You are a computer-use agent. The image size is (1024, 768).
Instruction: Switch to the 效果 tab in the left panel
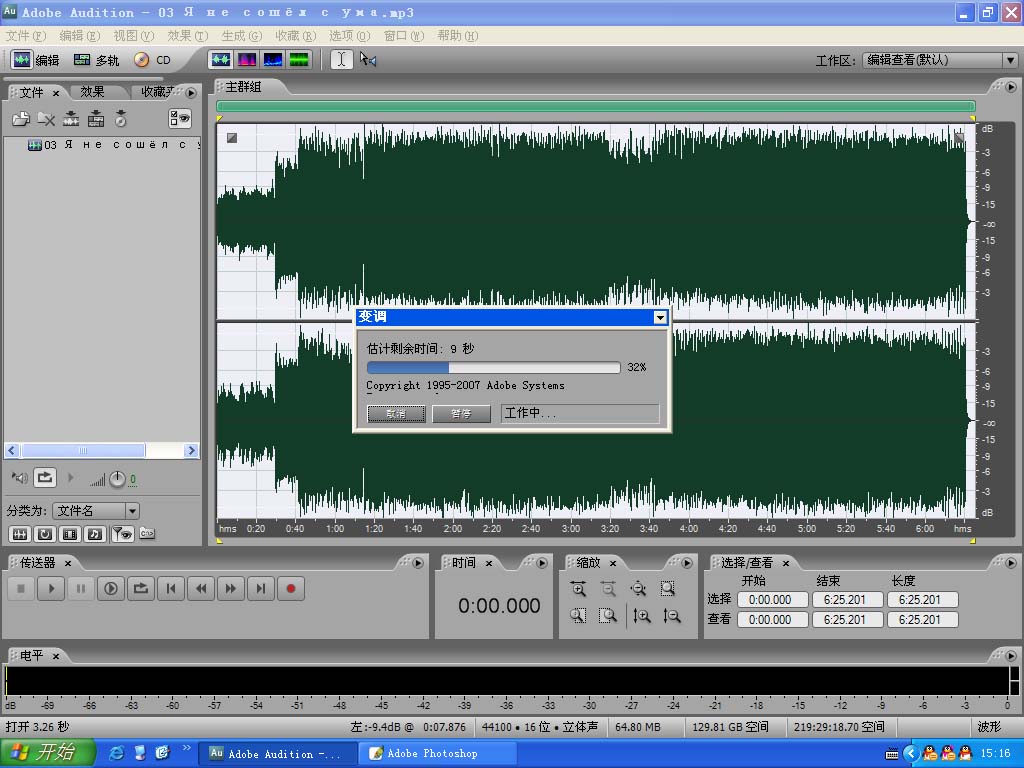92,92
